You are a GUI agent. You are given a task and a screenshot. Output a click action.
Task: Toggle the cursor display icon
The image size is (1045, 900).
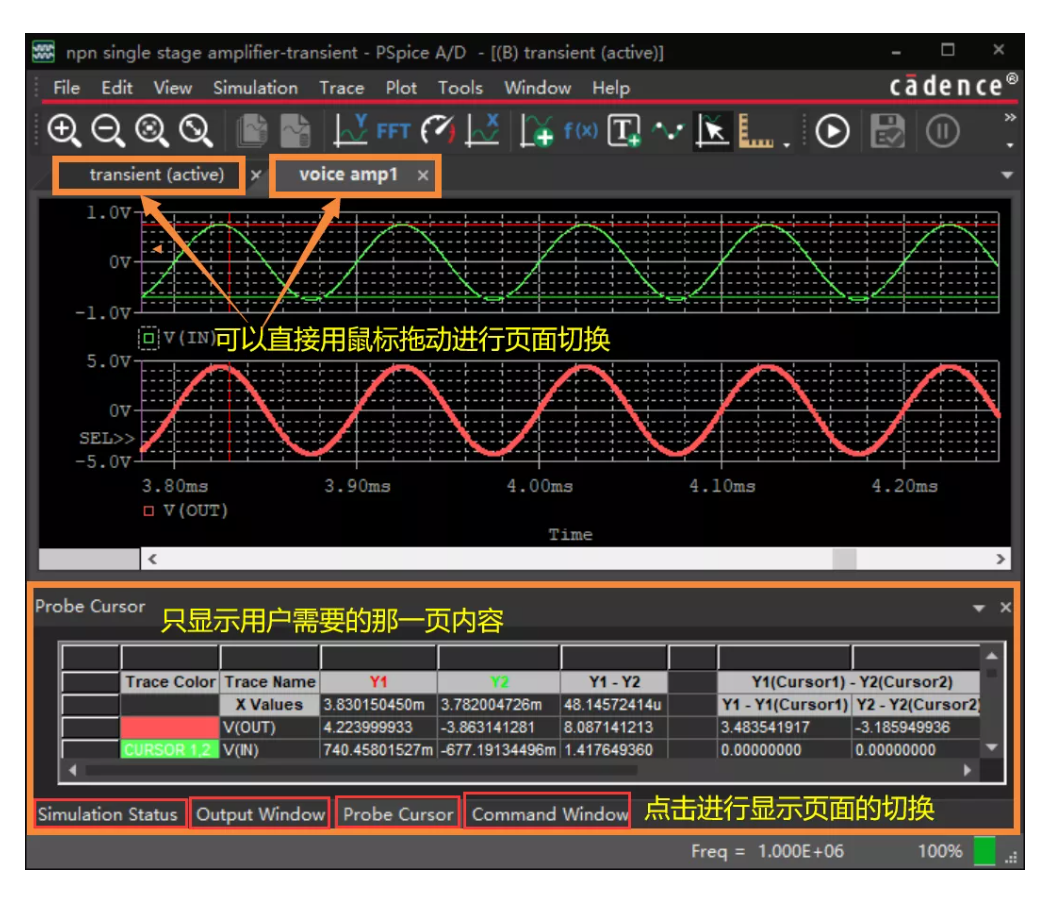[712, 130]
